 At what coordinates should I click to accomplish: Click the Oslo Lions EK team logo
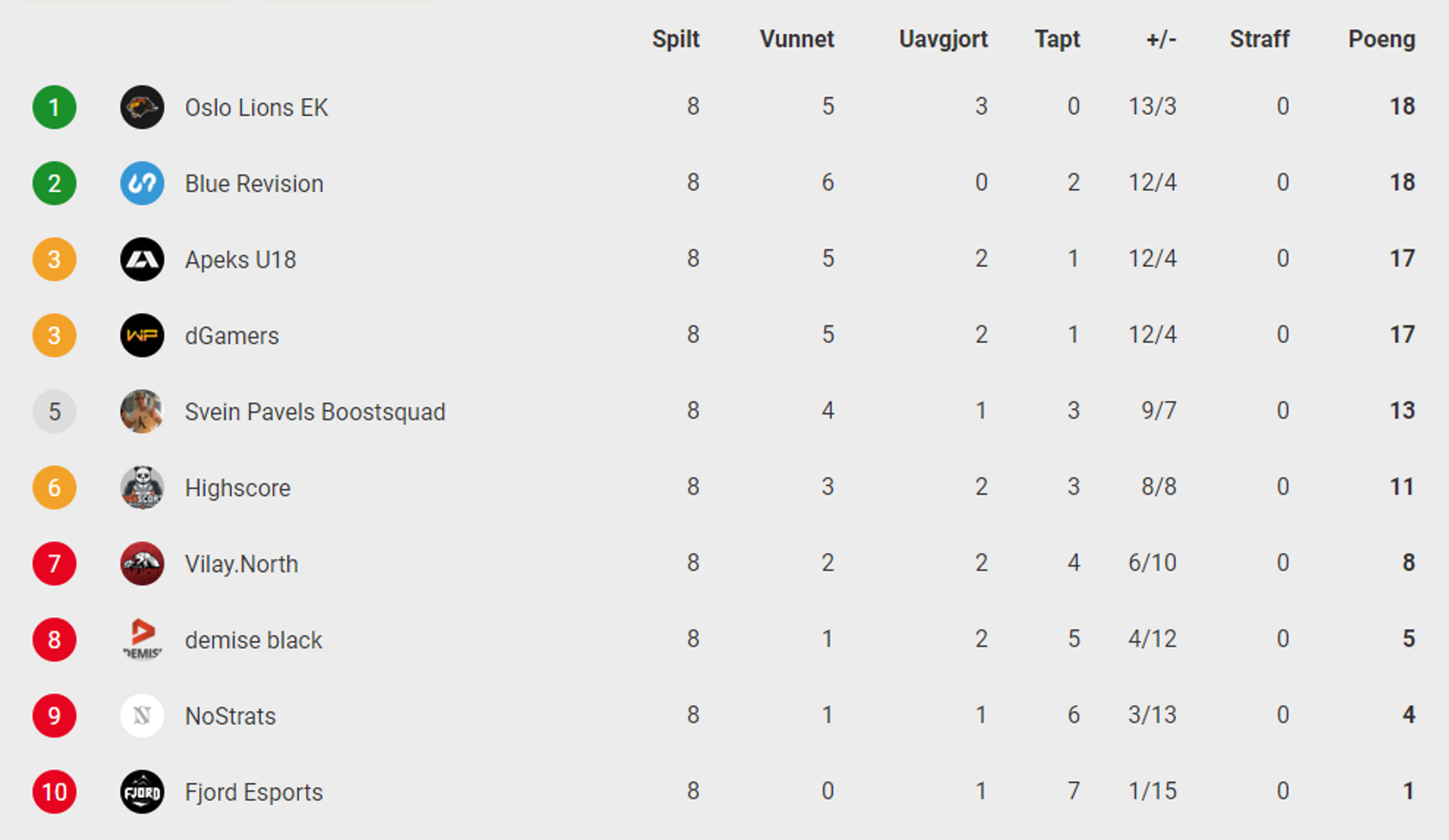[x=142, y=107]
